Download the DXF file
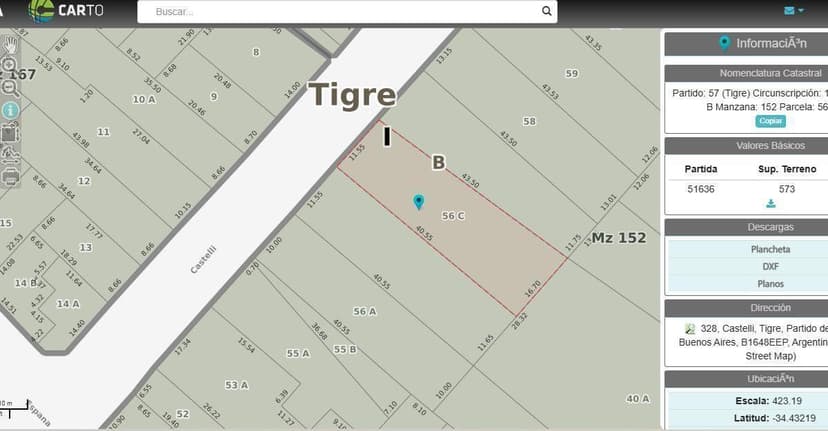Screen dimensions: 828x431 [769, 267]
